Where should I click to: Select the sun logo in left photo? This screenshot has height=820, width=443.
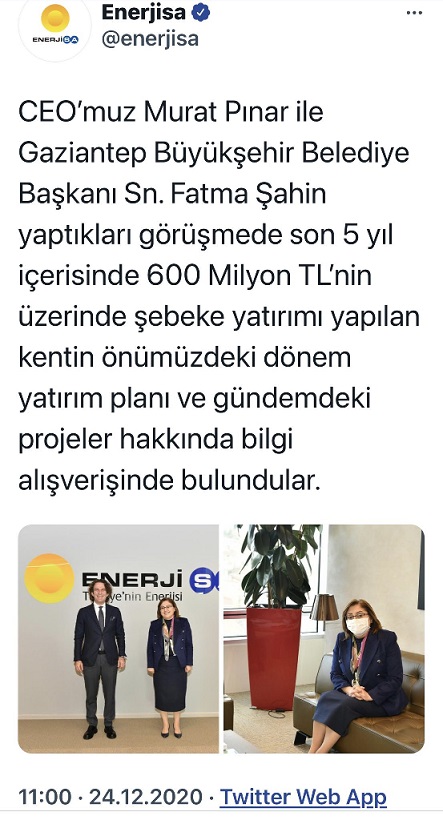[49, 578]
